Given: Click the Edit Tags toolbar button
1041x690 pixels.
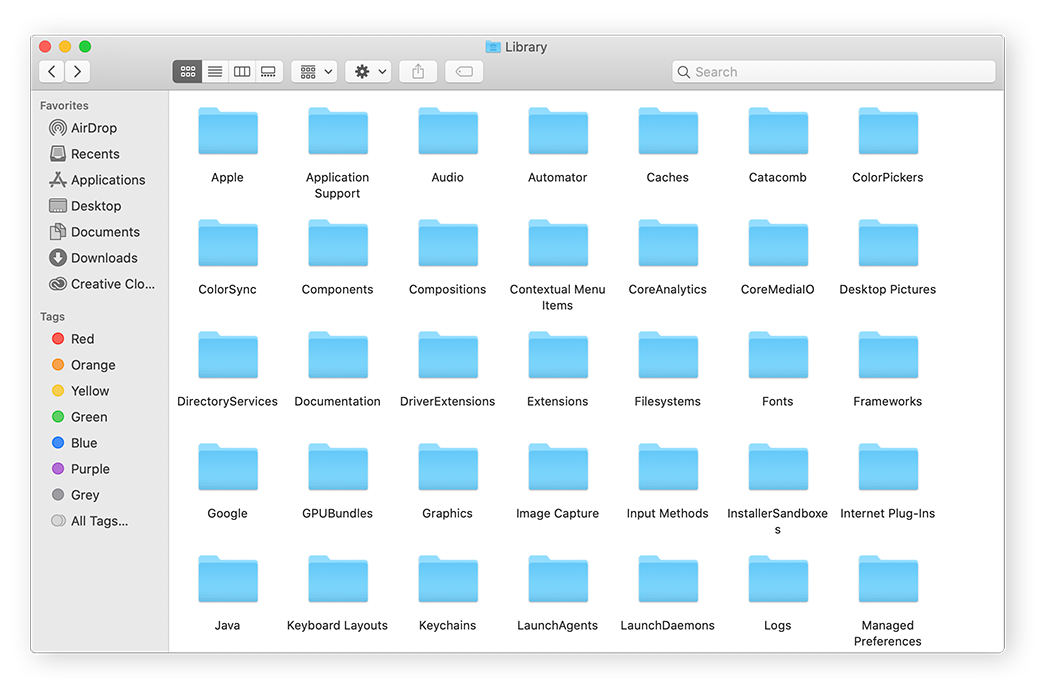Looking at the screenshot, I should pyautogui.click(x=463, y=71).
